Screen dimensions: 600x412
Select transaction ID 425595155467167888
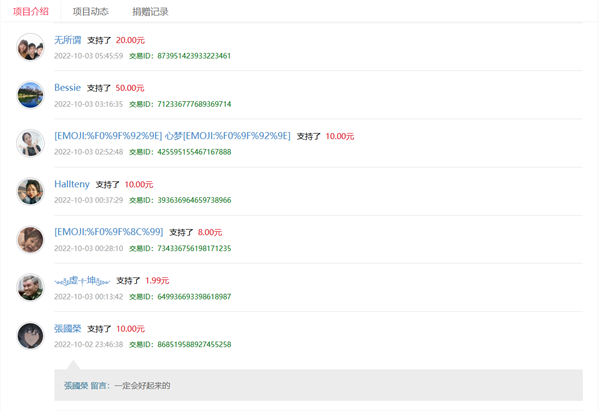(194, 152)
